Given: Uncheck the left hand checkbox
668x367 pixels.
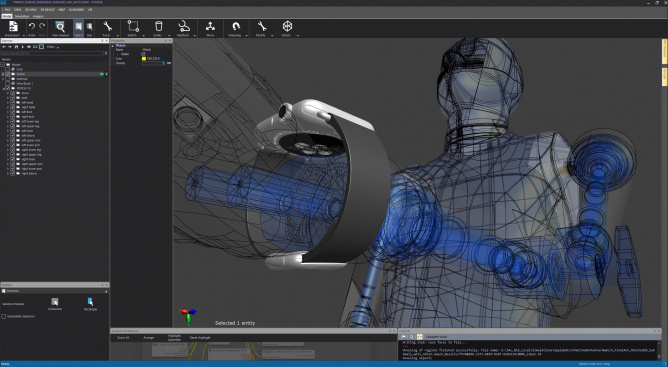Looking at the screenshot, I should coord(13,102).
